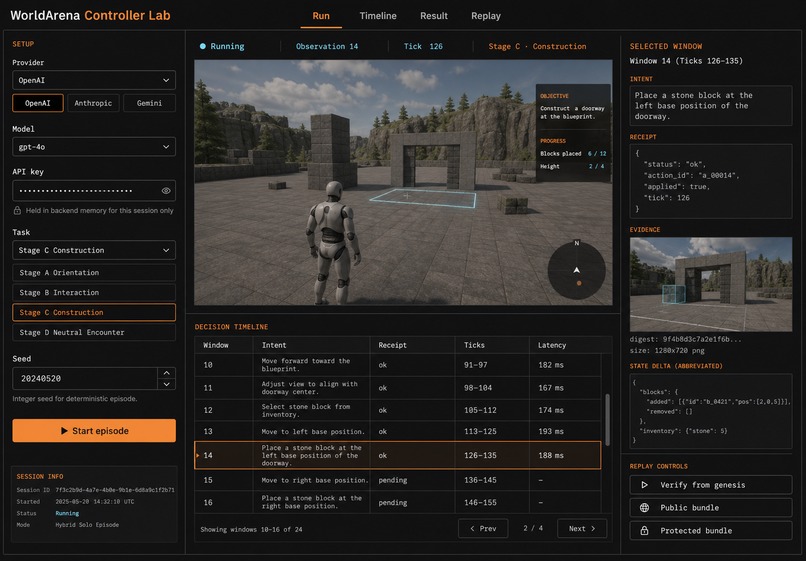Screen dimensions: 806x561
Task: Select highlighted timeline row window 14
Action: 398,455
